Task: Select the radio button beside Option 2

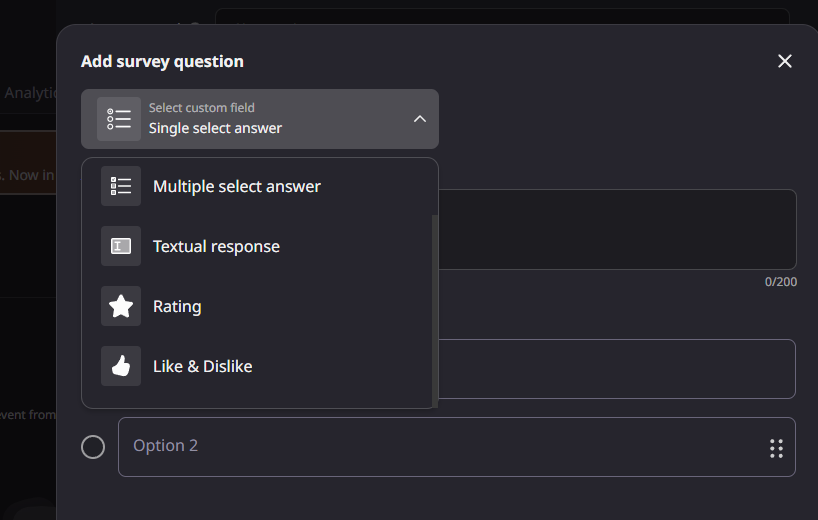Action: [x=93, y=447]
